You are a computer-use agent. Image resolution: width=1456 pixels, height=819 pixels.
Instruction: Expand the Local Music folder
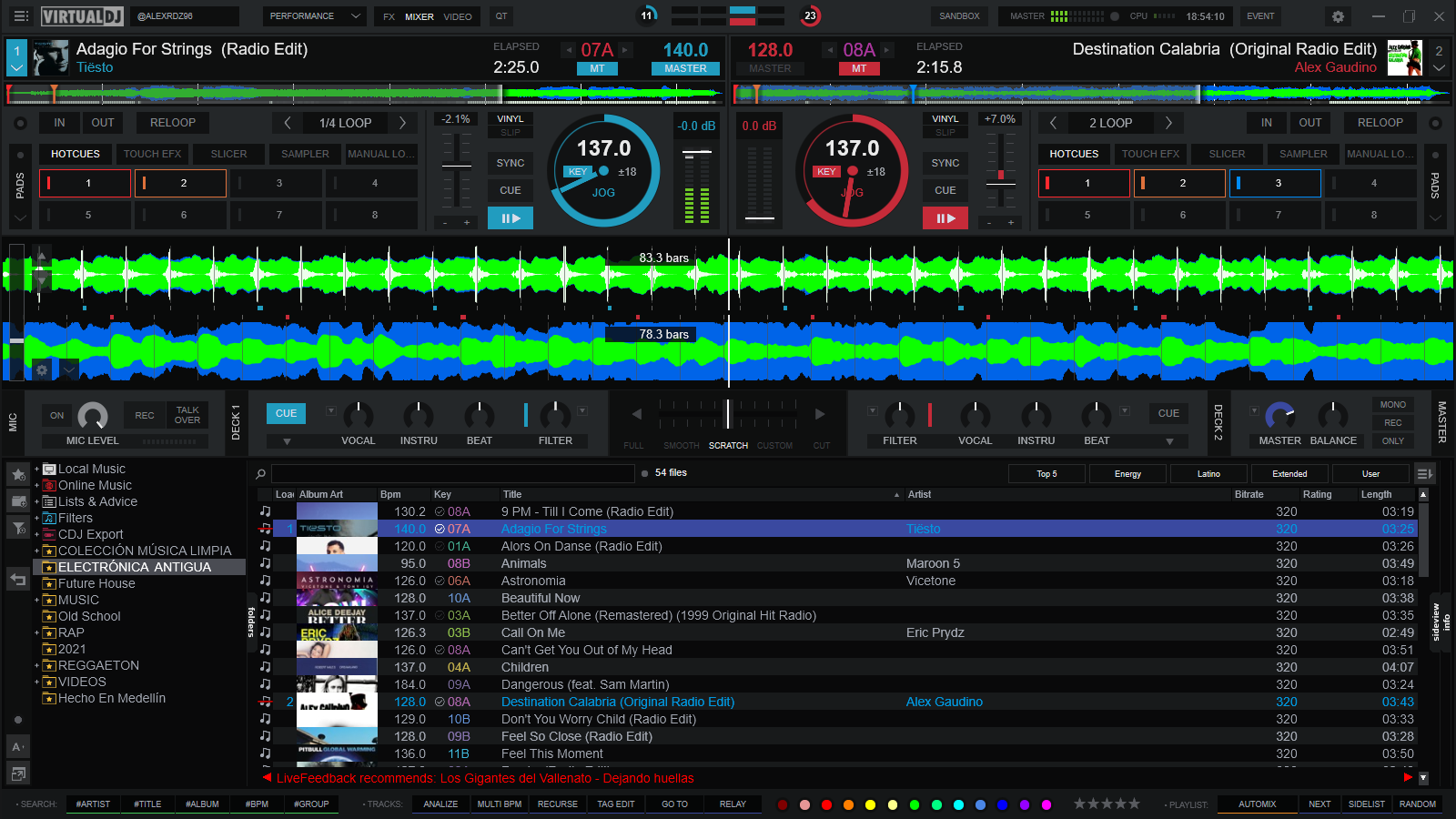[37, 470]
